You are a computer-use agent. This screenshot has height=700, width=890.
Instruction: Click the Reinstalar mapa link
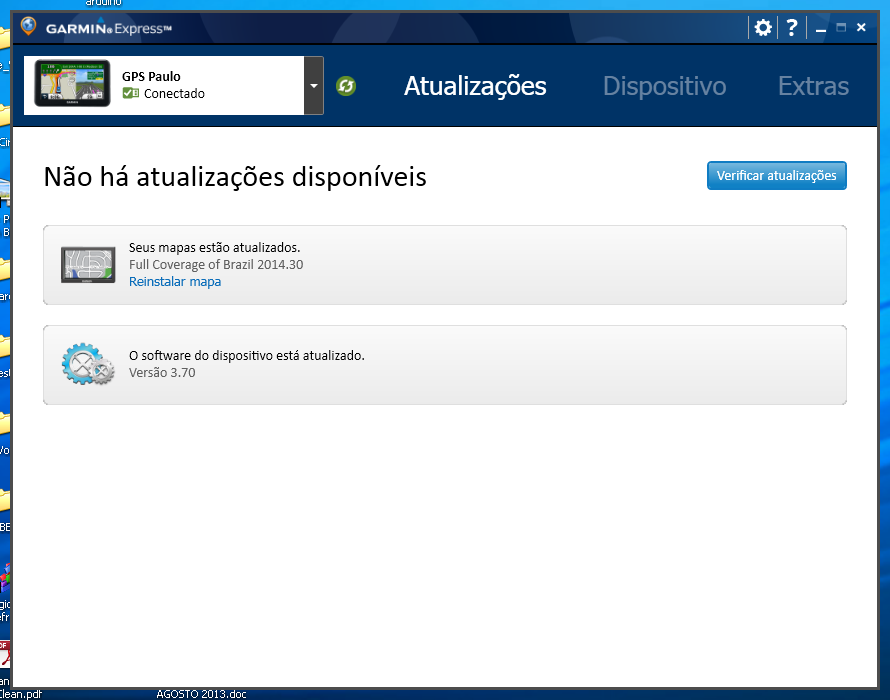(x=175, y=282)
